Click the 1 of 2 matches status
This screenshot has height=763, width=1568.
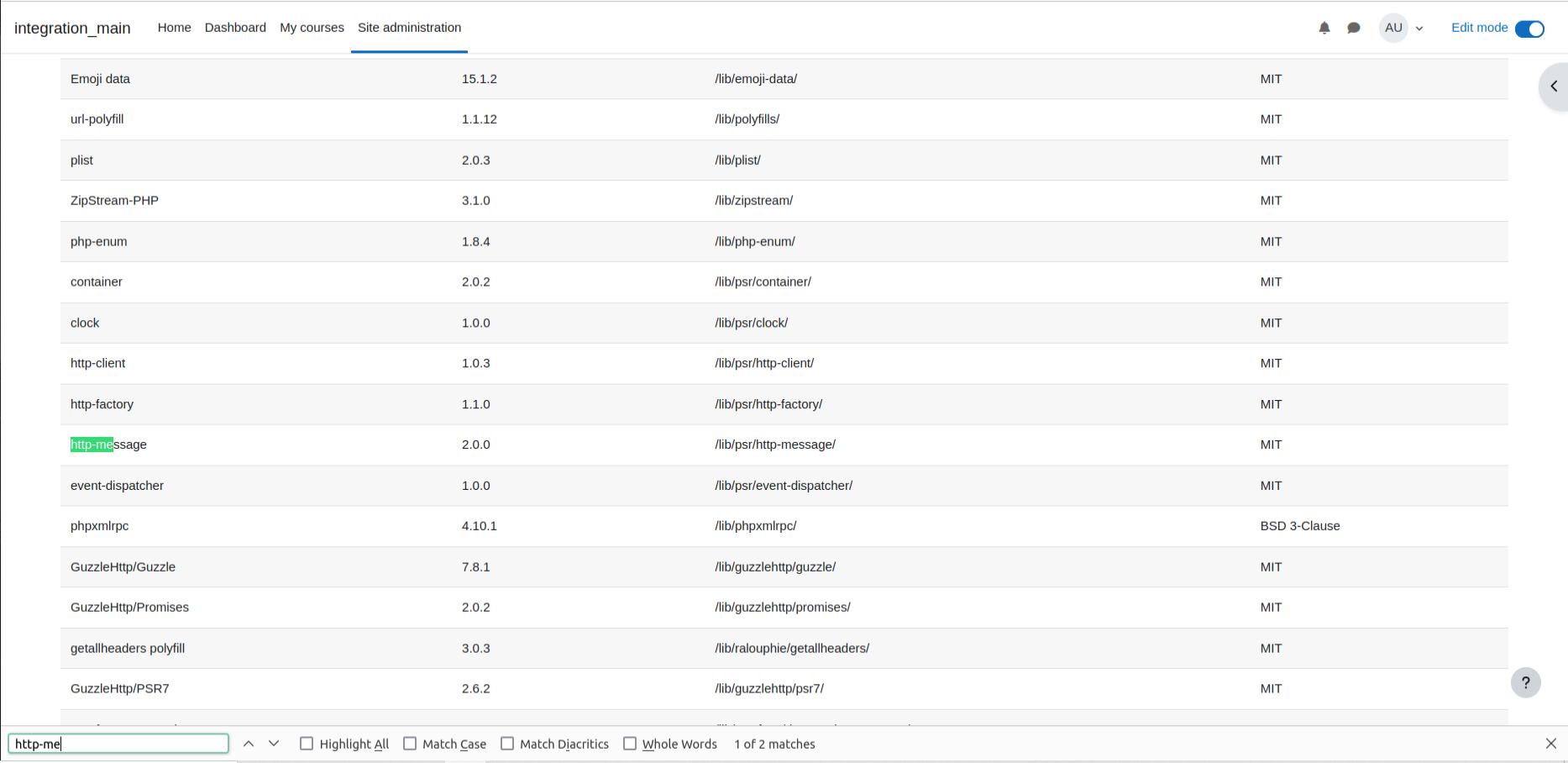[774, 745]
